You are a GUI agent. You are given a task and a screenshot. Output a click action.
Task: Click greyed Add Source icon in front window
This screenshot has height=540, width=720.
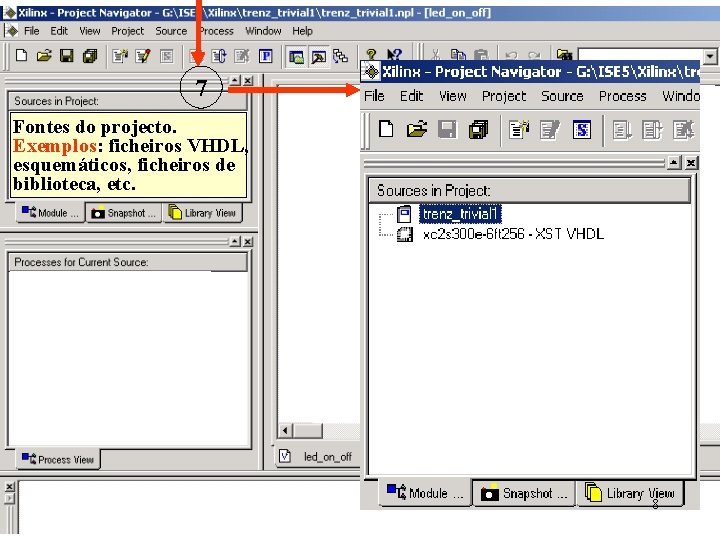click(x=550, y=129)
